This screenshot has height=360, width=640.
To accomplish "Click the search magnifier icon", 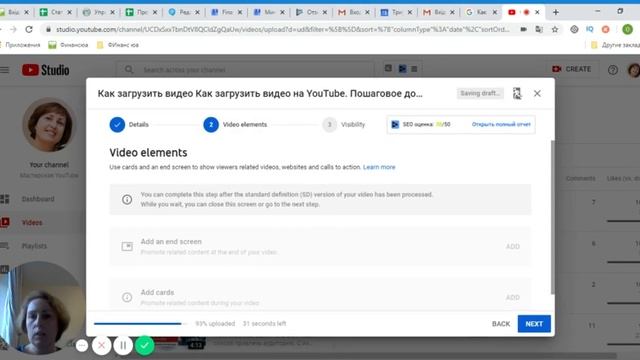I will pyautogui.click(x=129, y=70).
